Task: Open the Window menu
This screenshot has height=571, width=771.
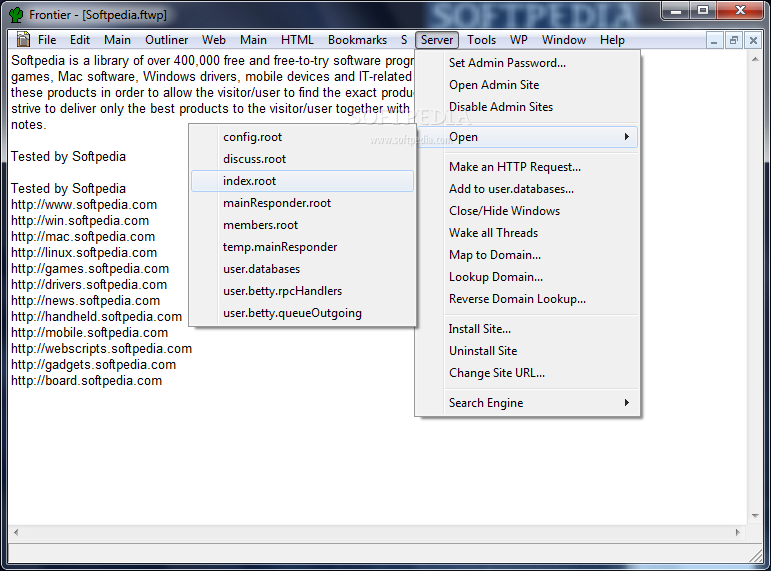Action: pos(563,40)
